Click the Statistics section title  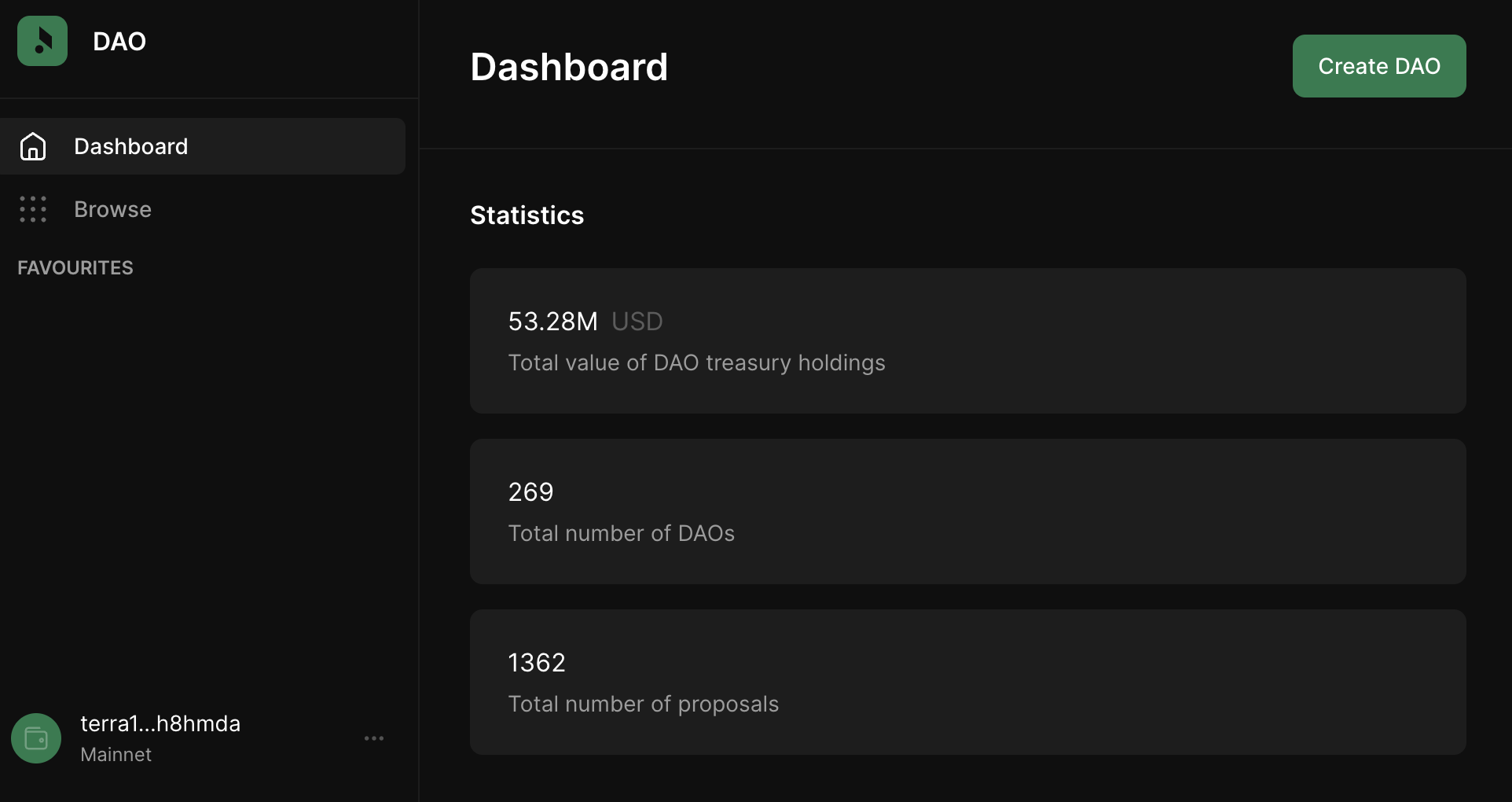[x=527, y=215]
